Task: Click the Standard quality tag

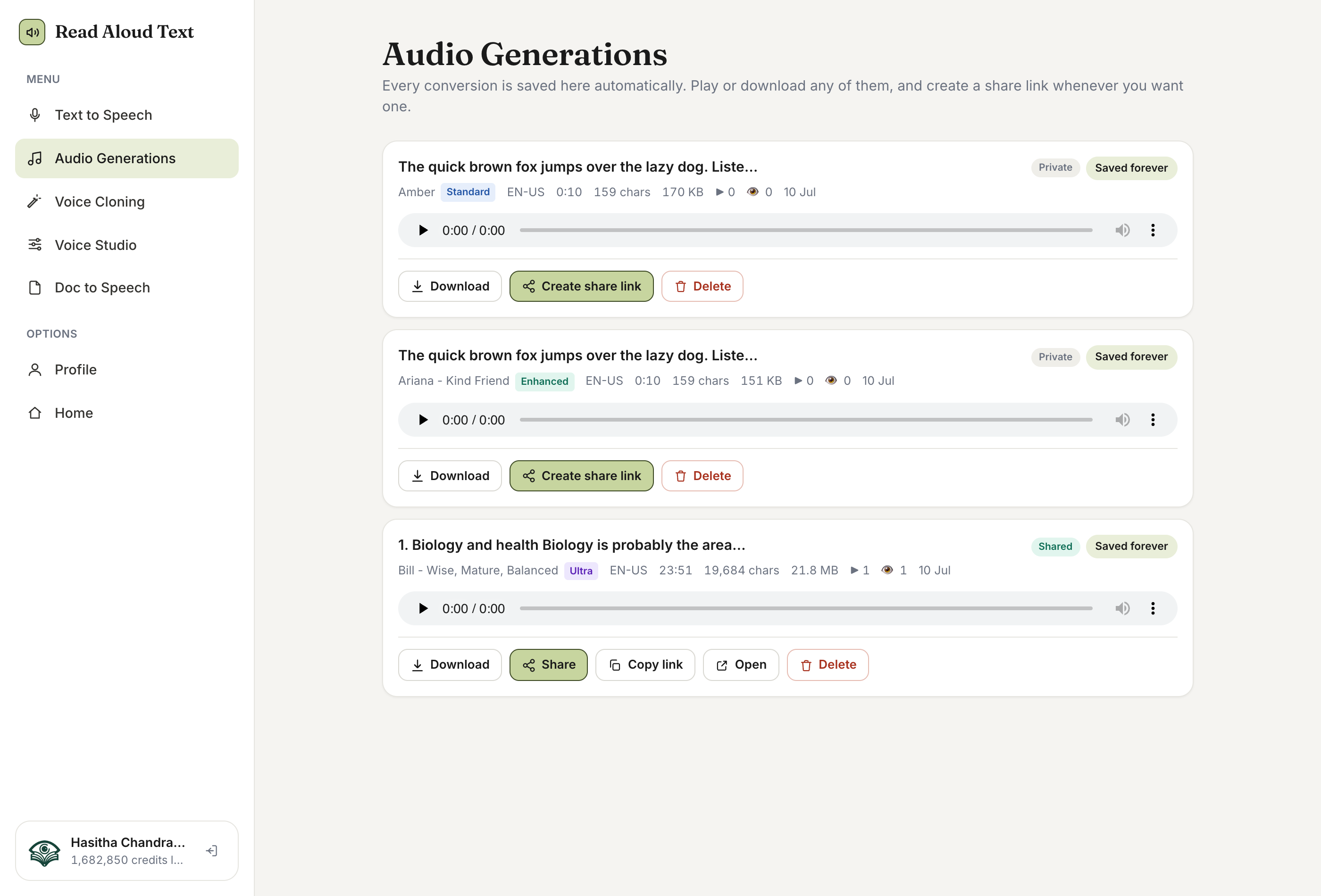Action: pos(468,192)
